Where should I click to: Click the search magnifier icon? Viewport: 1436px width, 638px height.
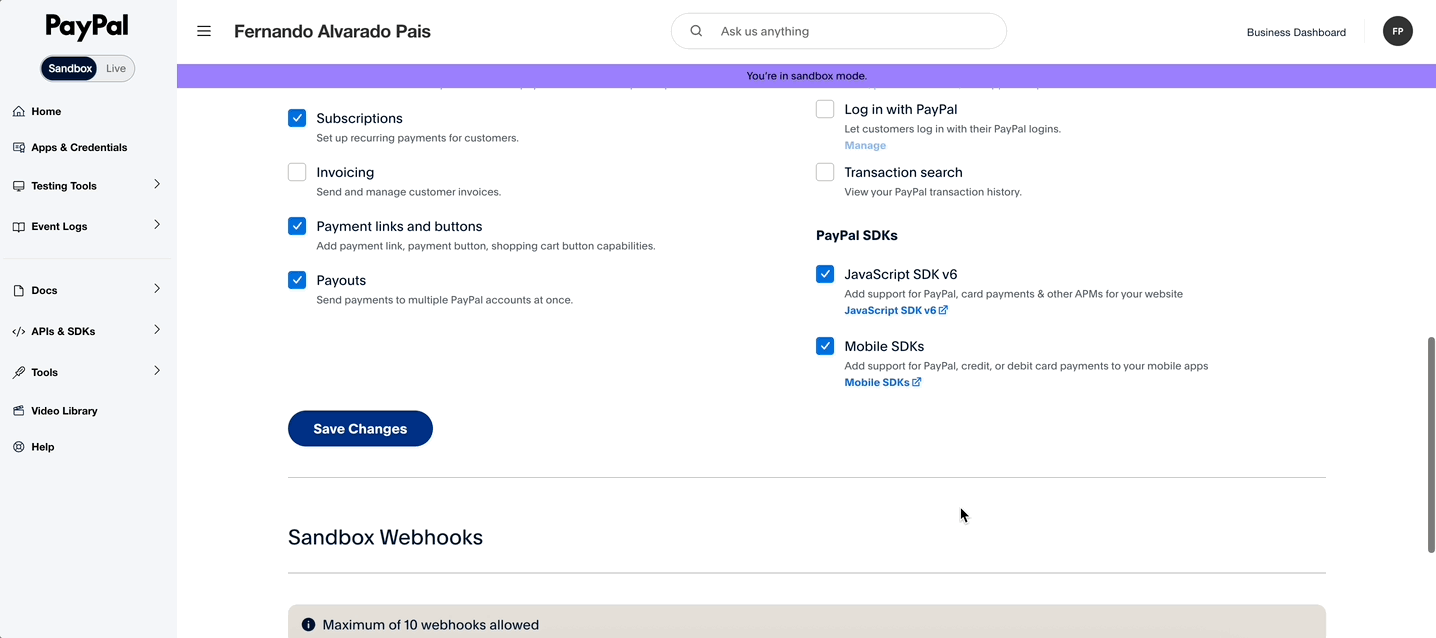[x=696, y=31]
